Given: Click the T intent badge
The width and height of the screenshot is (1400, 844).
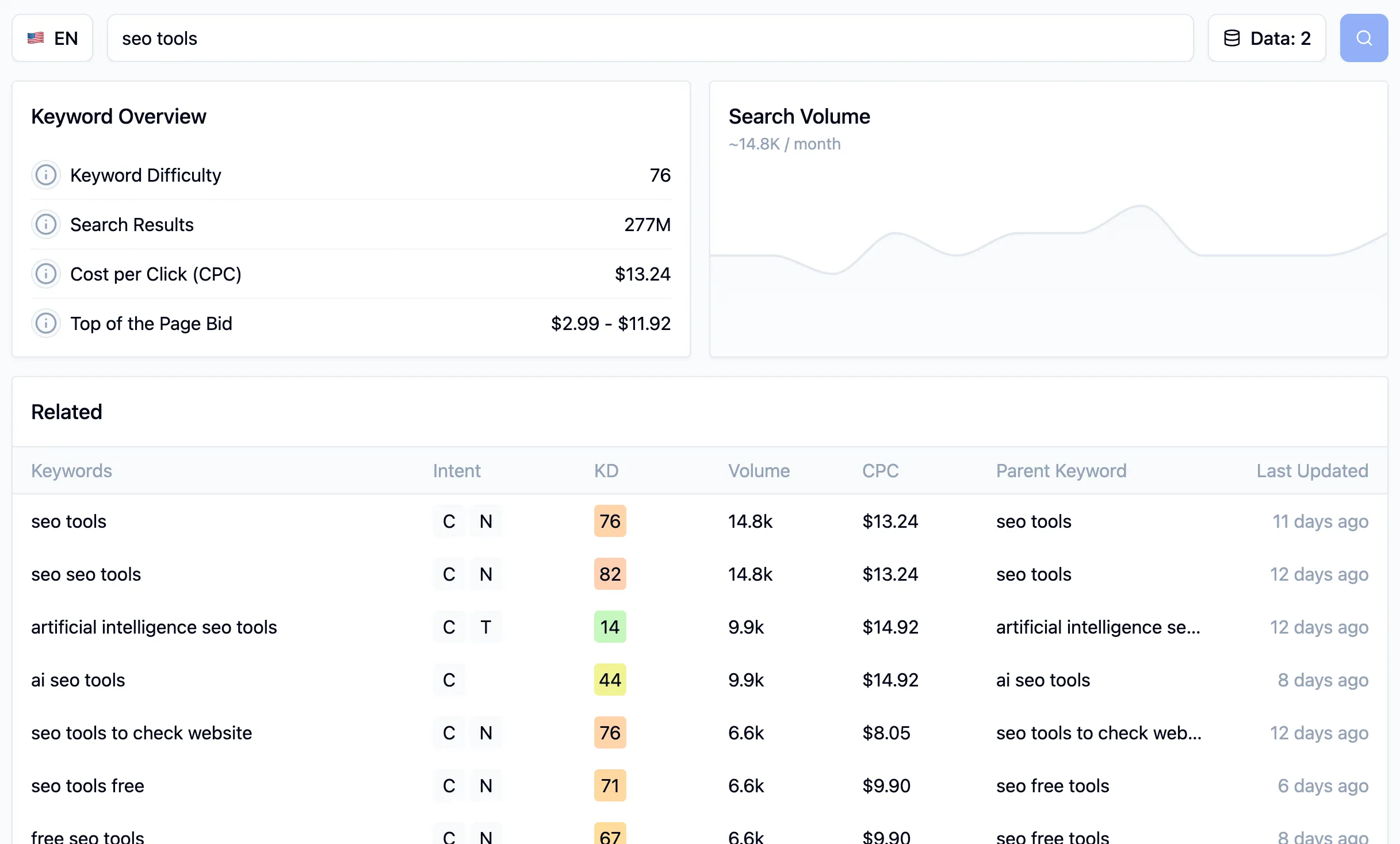Looking at the screenshot, I should pos(485,627).
